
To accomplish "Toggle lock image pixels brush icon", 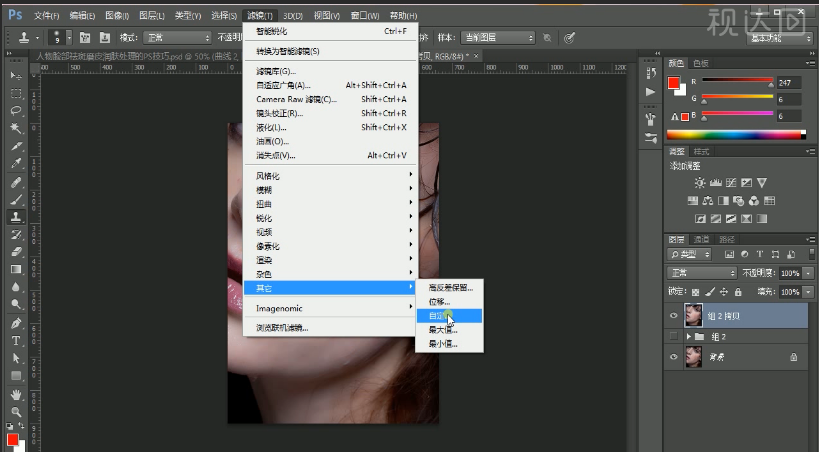I will 710,292.
